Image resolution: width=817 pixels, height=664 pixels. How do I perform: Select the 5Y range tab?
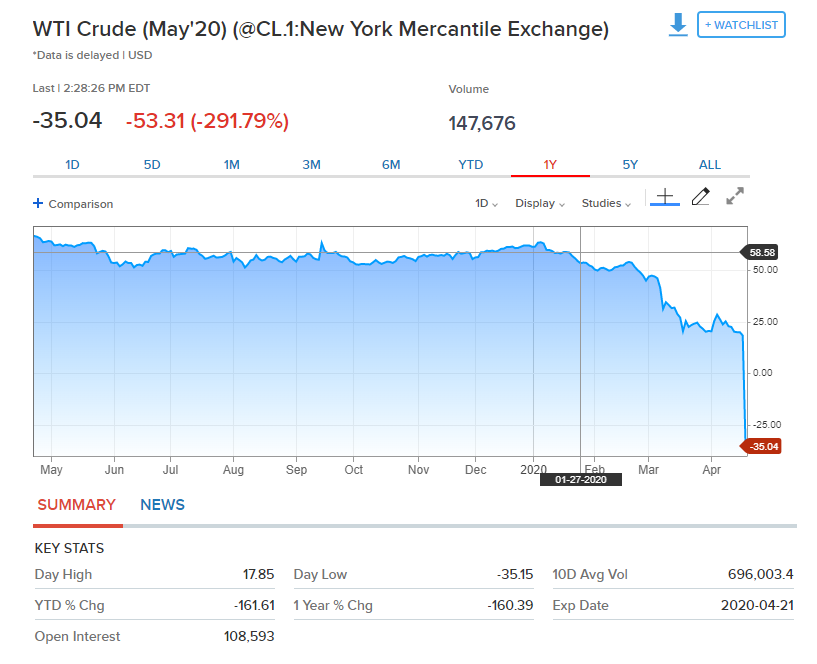pyautogui.click(x=630, y=165)
